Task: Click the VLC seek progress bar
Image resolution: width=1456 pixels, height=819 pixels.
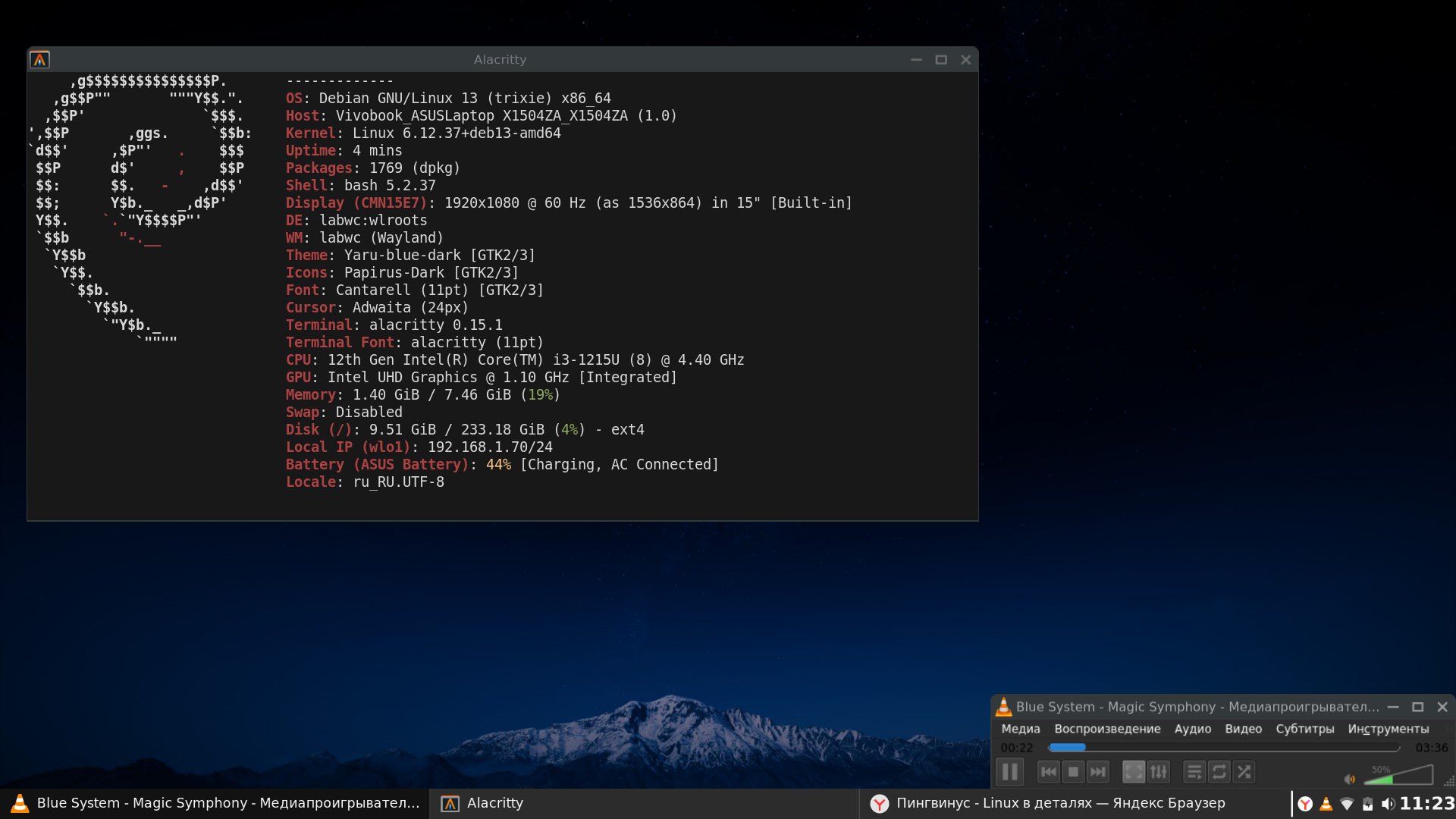Action: point(1224,748)
